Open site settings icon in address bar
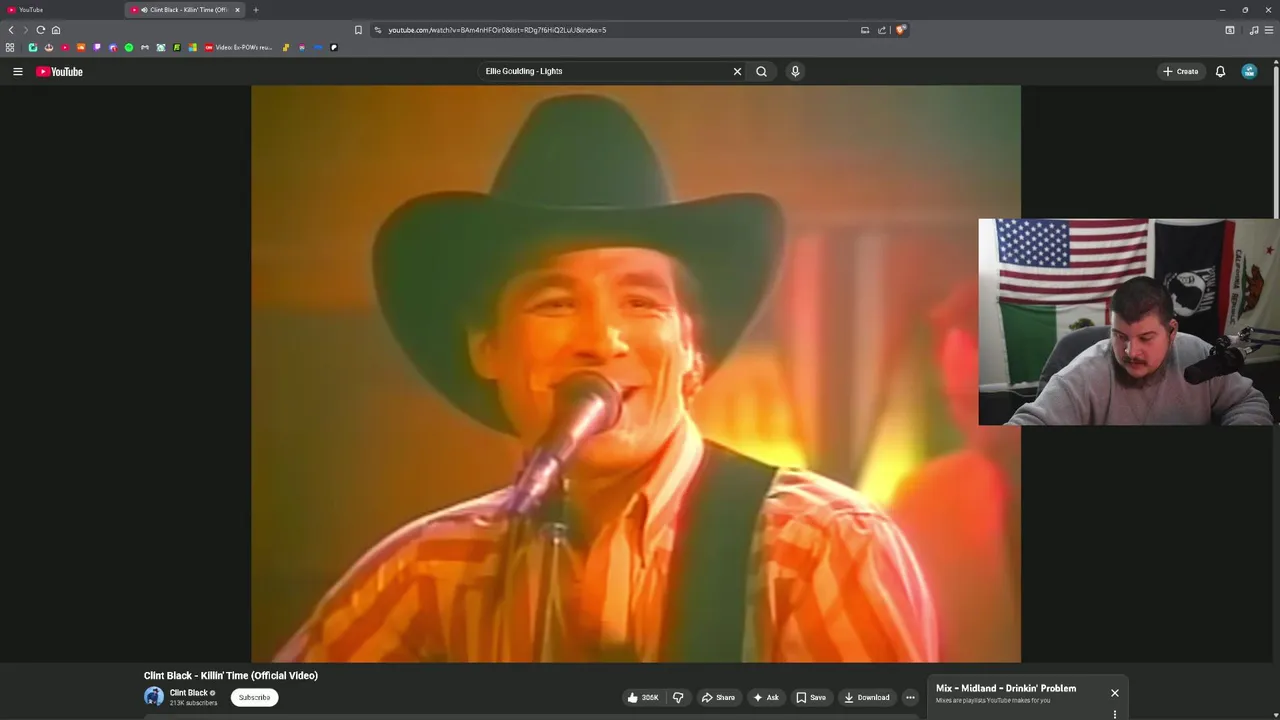Image resolution: width=1280 pixels, height=720 pixels. 378,30
